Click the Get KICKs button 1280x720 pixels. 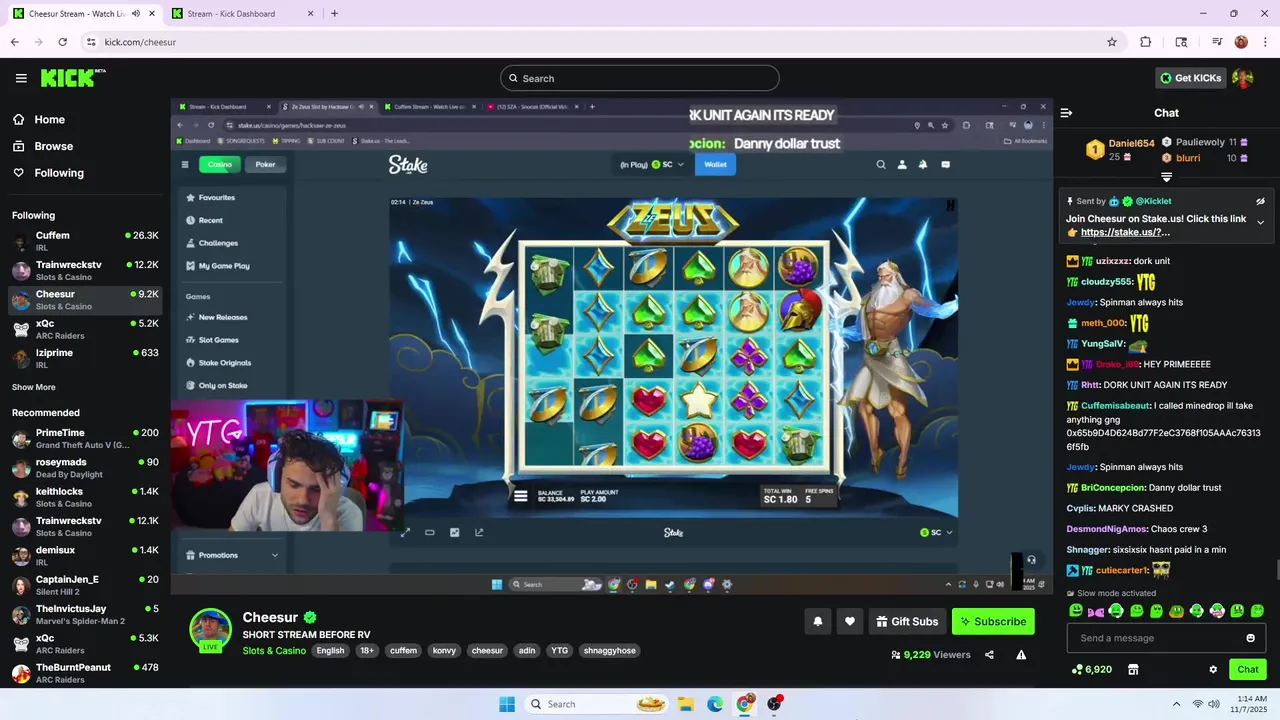point(1190,78)
